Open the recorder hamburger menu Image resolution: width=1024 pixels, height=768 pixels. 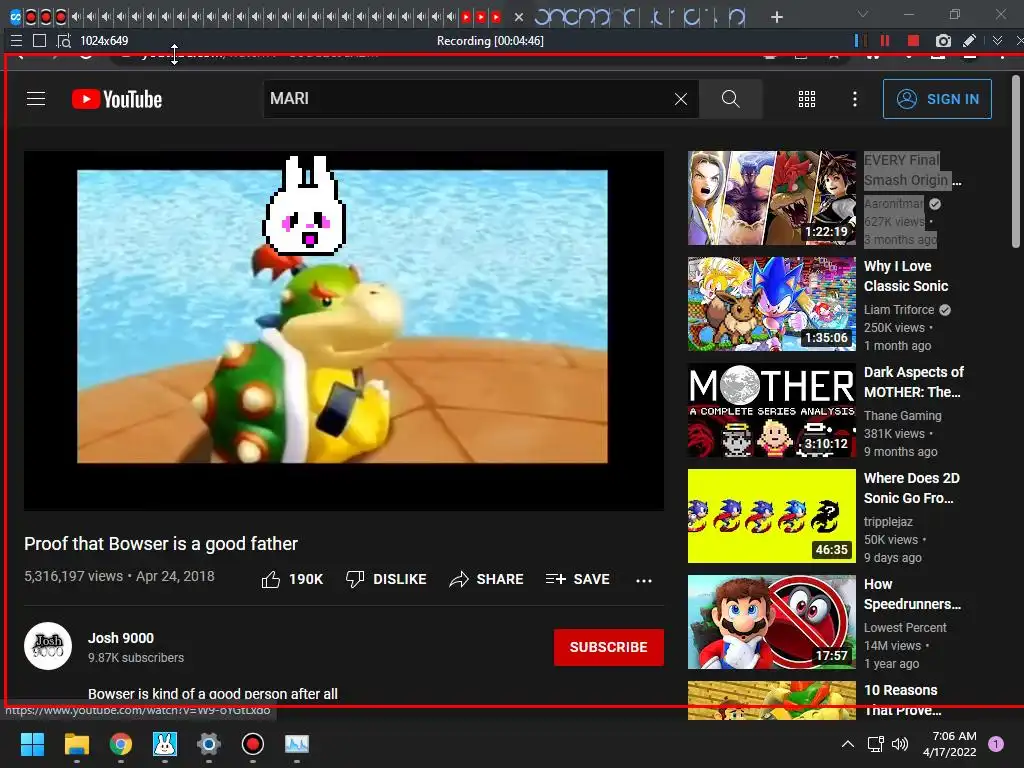coord(16,40)
